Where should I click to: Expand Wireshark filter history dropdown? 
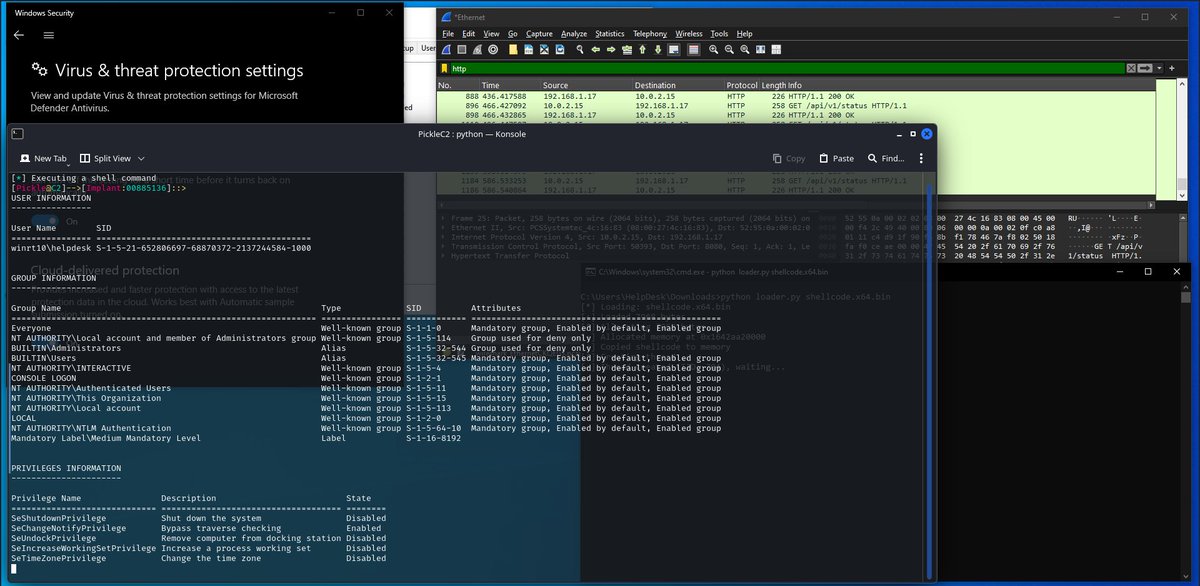coord(1158,68)
